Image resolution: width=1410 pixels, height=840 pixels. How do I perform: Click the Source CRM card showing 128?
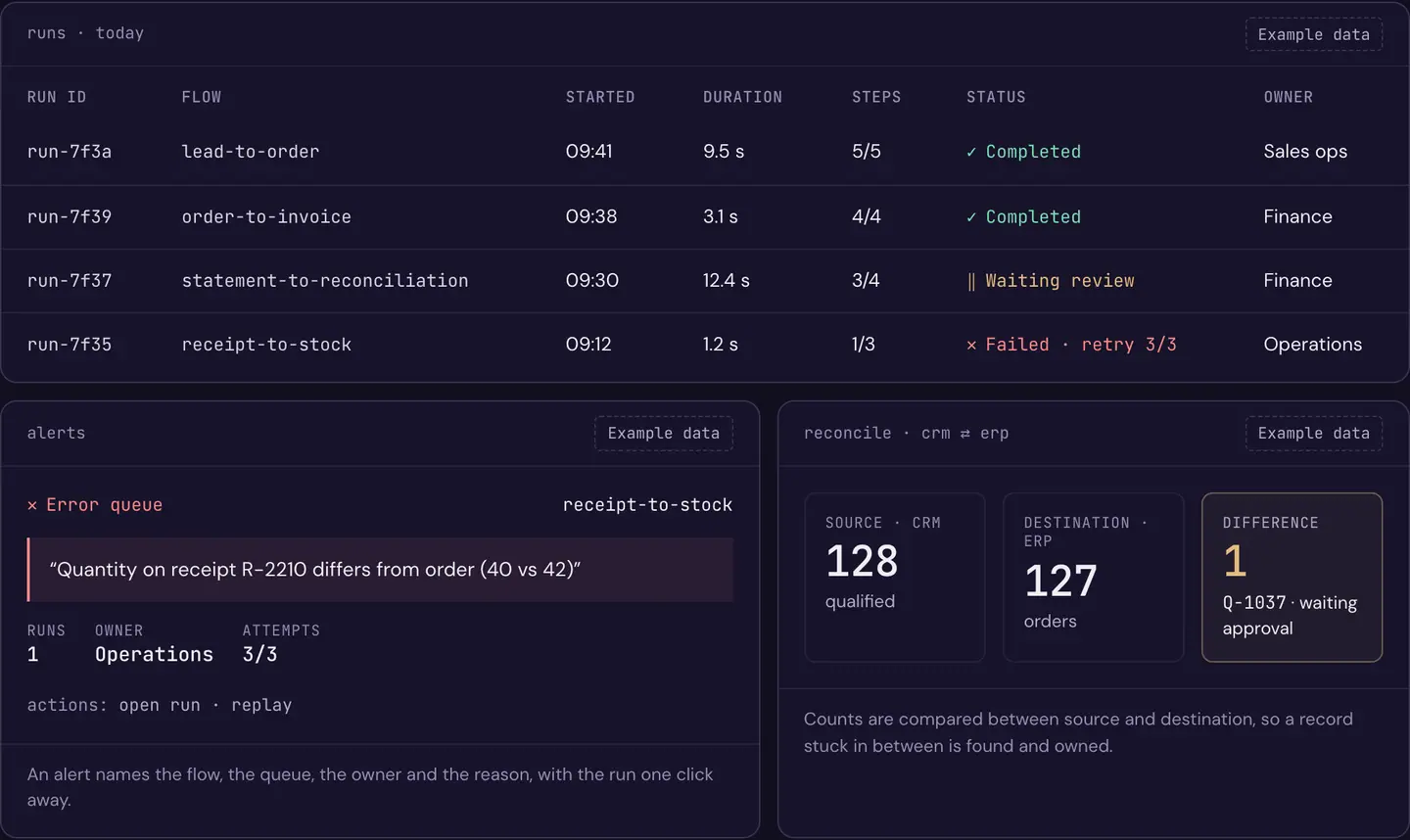895,578
